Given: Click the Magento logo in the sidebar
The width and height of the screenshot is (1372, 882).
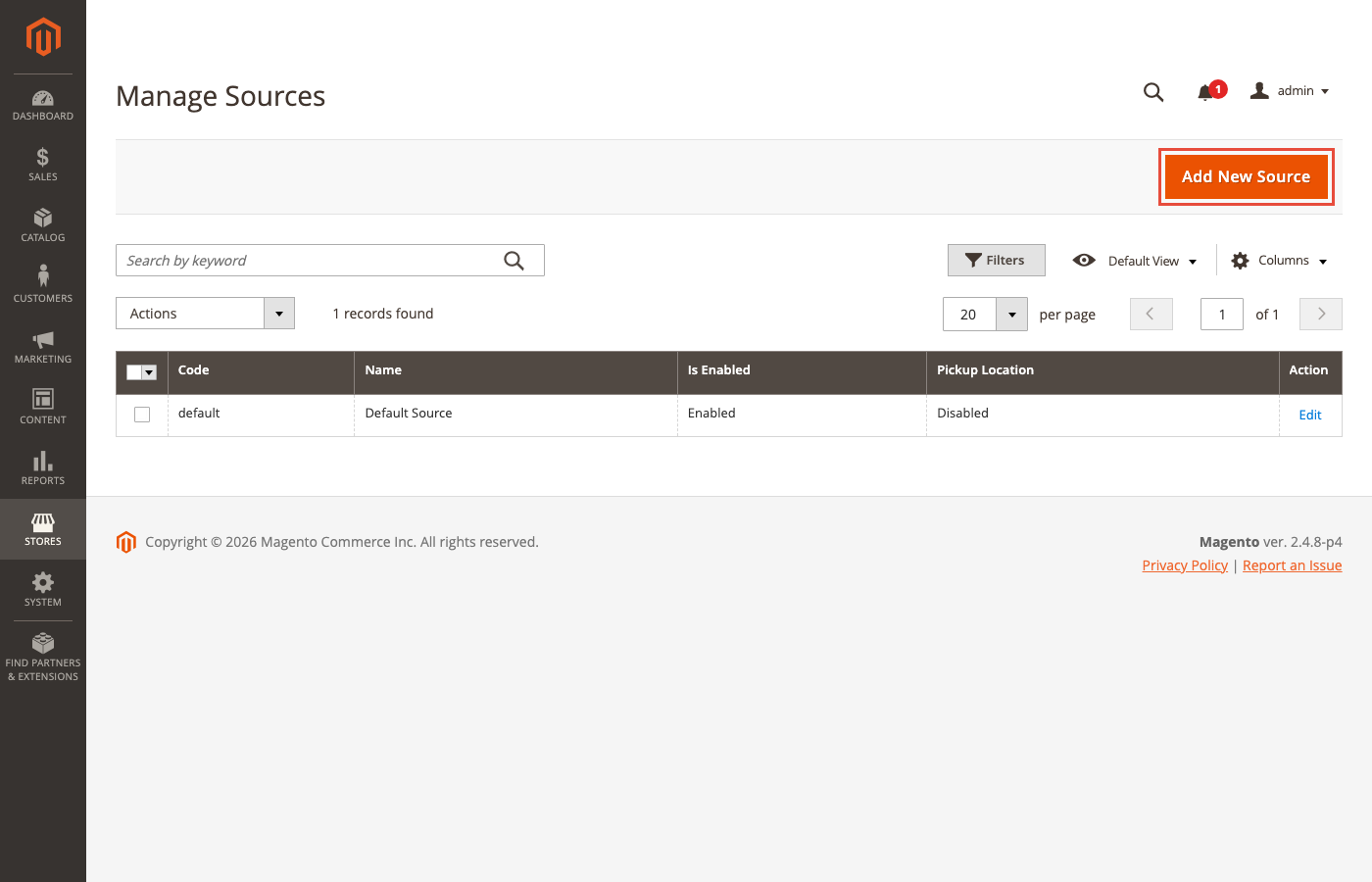Looking at the screenshot, I should tap(42, 37).
